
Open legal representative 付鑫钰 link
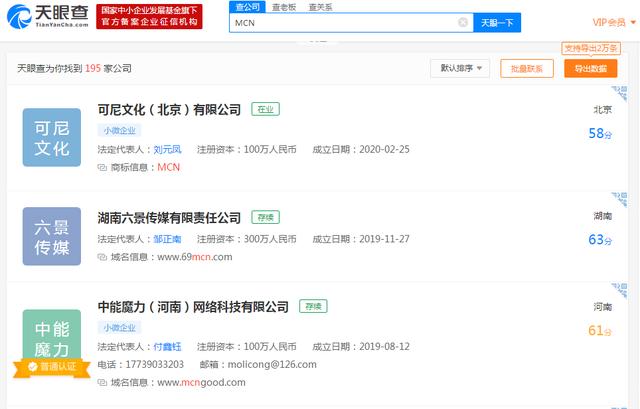click(x=167, y=347)
